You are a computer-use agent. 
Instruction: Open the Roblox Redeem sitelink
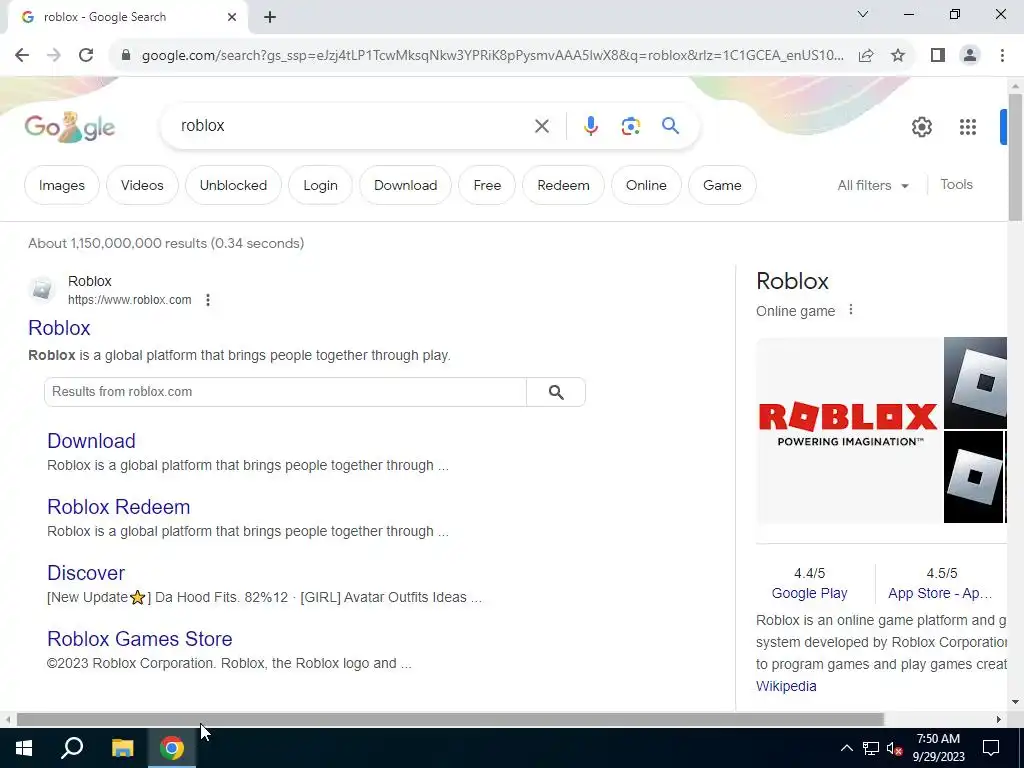pos(119,507)
